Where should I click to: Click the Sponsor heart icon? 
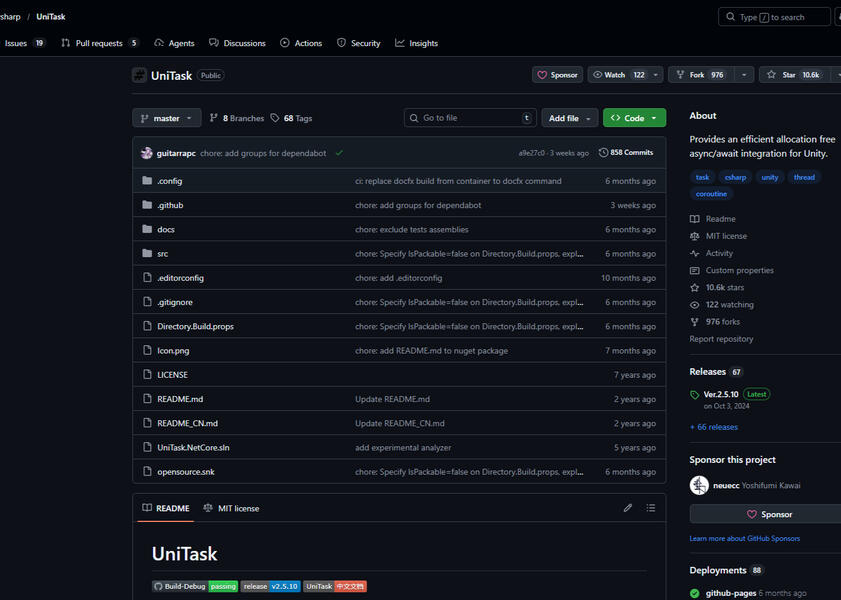[540, 73]
